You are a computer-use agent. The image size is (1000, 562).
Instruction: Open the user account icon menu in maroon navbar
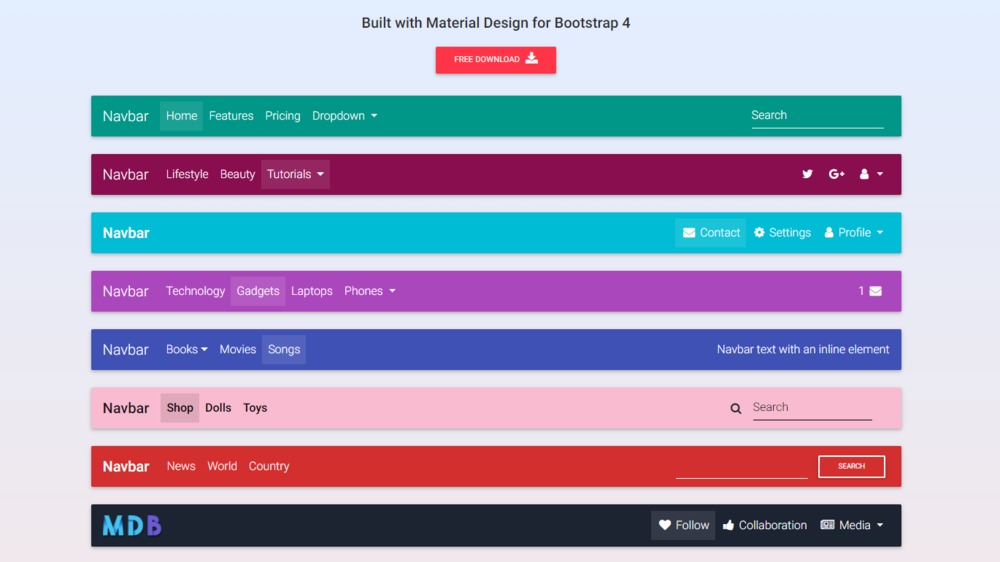[870, 174]
